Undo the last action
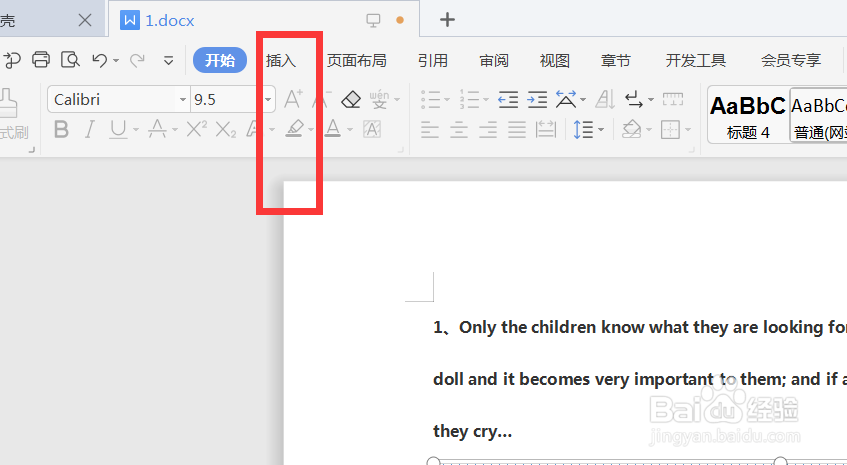This screenshot has height=465, width=847. [x=100, y=60]
